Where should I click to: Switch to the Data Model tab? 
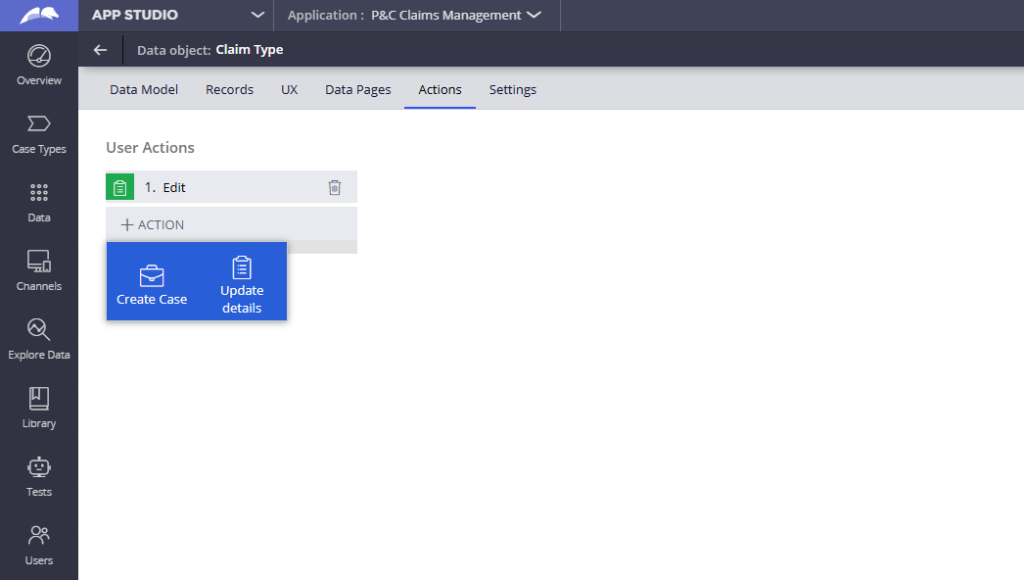point(144,89)
